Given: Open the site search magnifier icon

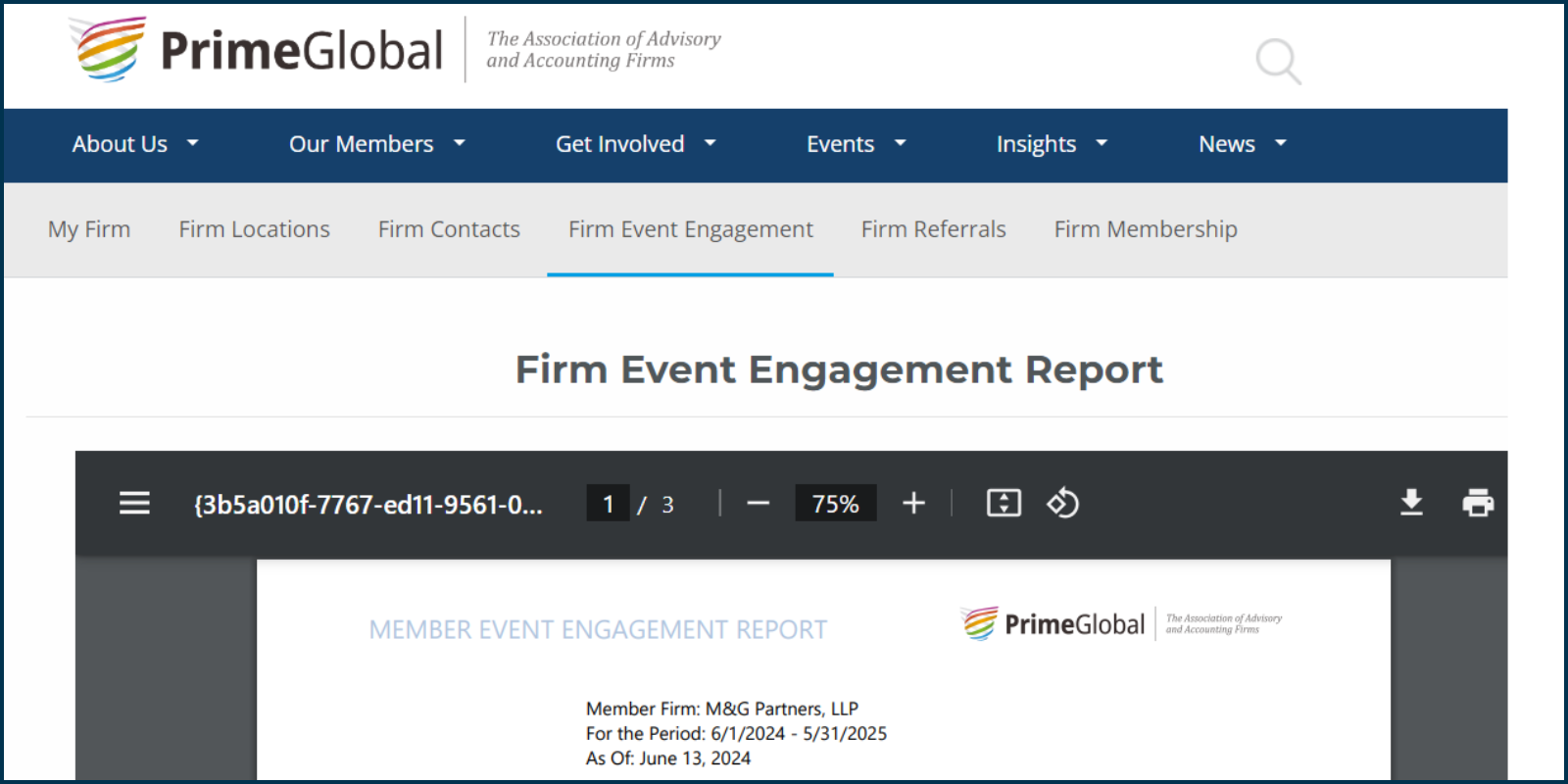Looking at the screenshot, I should [x=1279, y=62].
